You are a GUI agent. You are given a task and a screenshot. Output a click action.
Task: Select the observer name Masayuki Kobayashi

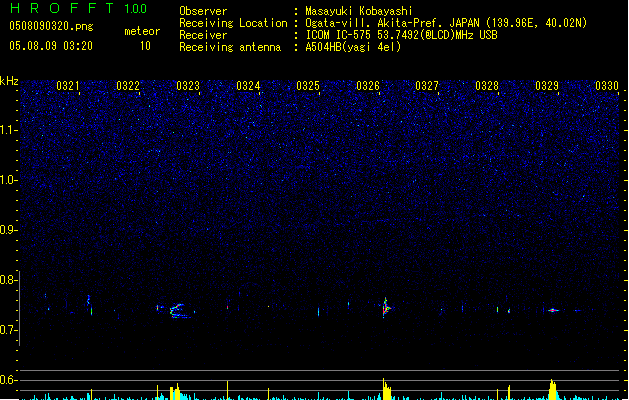tap(359, 11)
